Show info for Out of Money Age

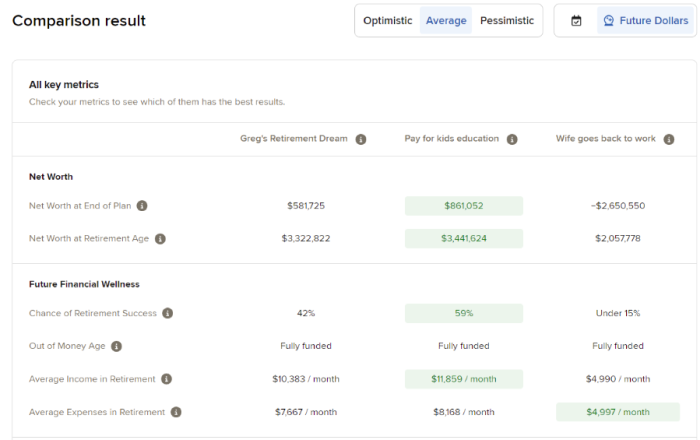click(x=116, y=346)
